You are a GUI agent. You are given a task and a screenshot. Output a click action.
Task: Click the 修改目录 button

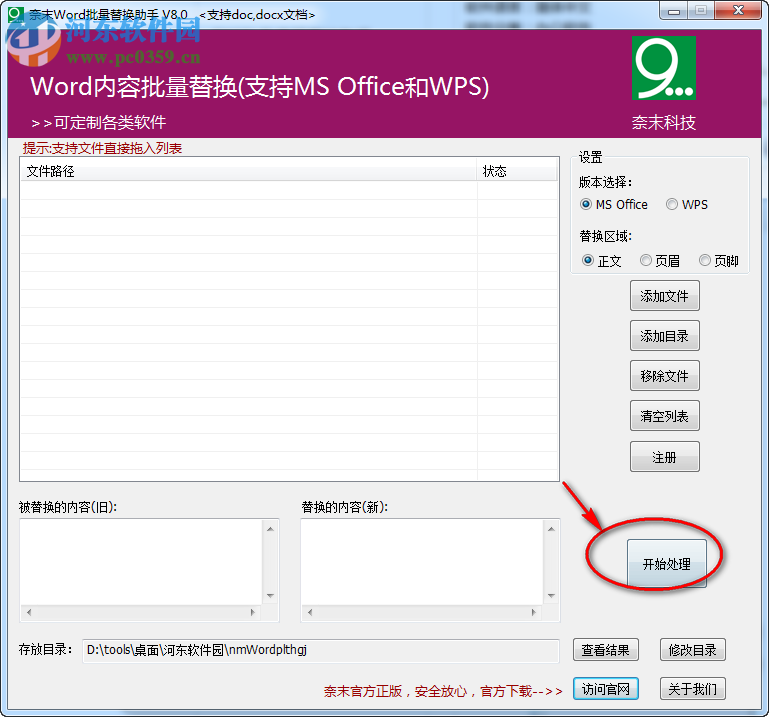[x=692, y=650]
